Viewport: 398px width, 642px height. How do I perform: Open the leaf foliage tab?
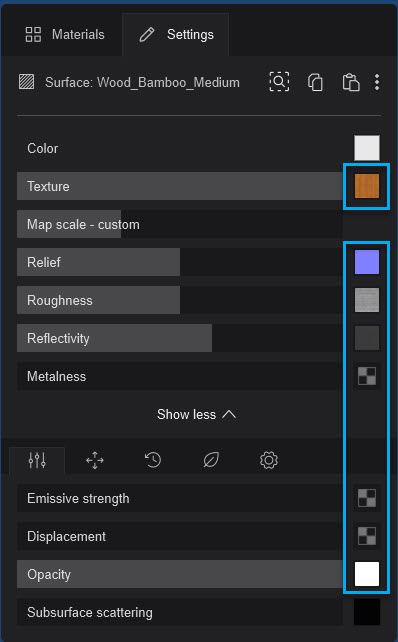tap(211, 461)
